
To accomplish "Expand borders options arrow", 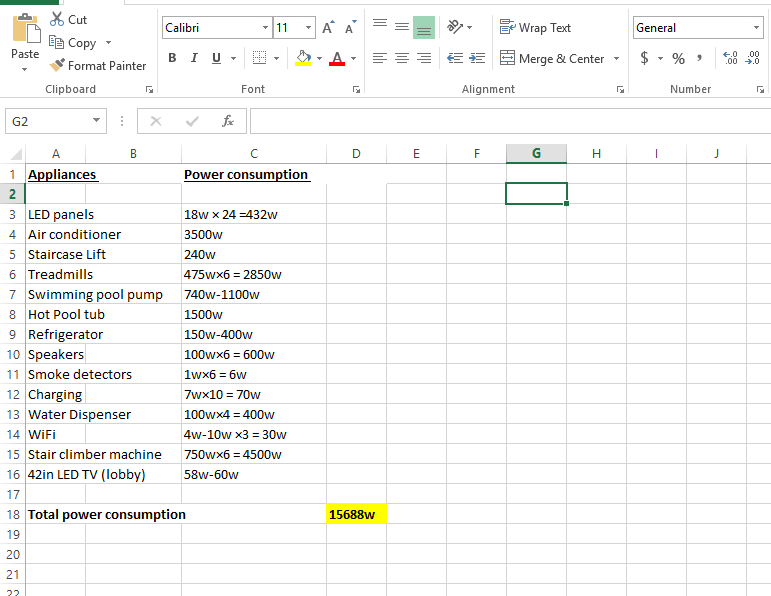I will [x=276, y=59].
